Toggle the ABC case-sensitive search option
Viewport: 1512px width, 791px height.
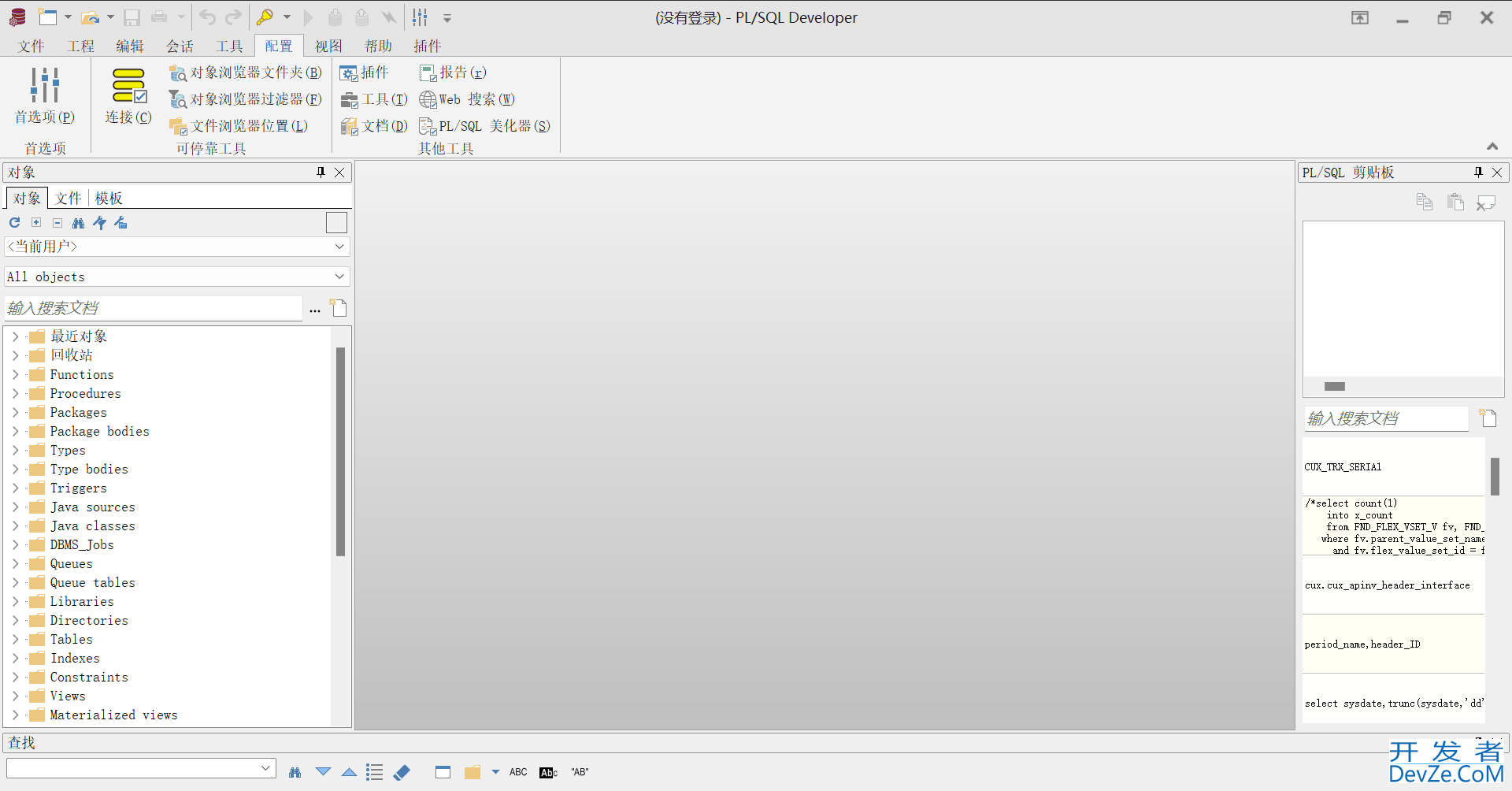[518, 772]
